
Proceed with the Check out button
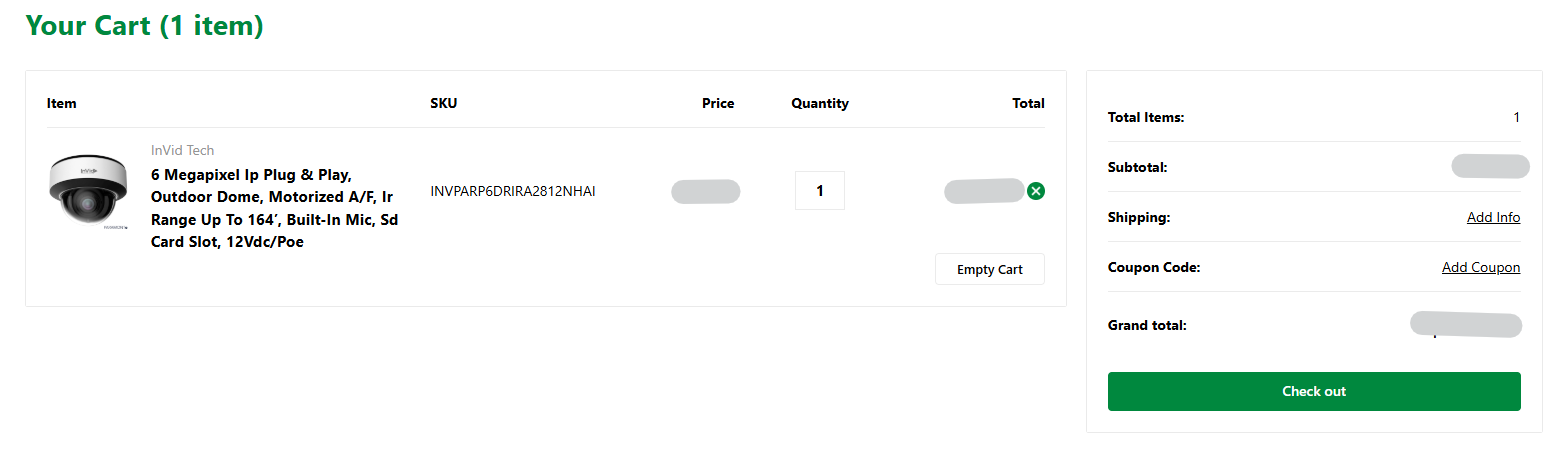point(1313,391)
